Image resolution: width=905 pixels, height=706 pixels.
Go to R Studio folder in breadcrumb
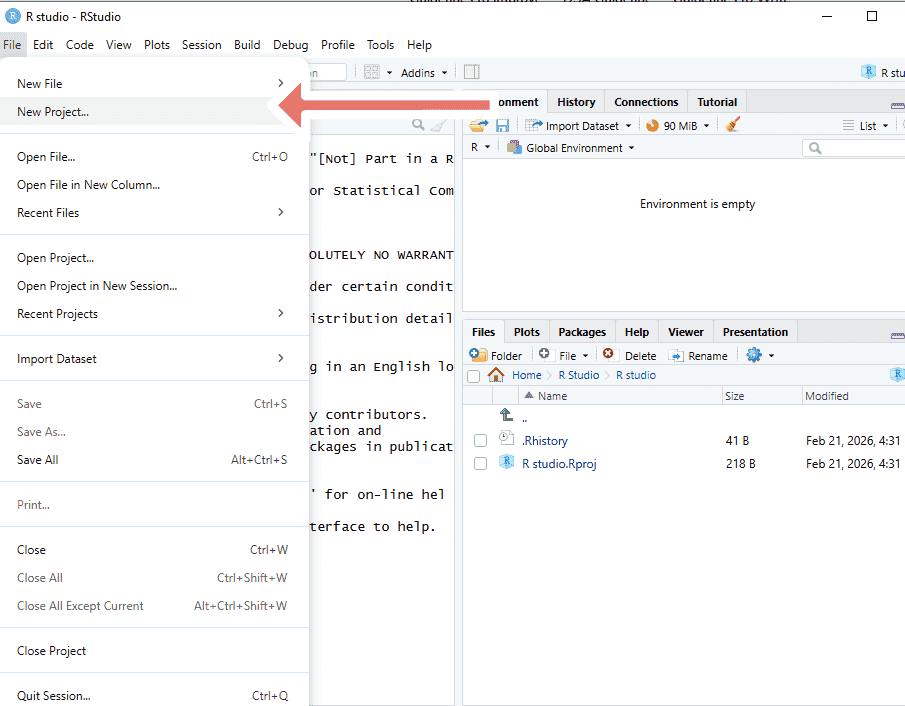(x=579, y=375)
